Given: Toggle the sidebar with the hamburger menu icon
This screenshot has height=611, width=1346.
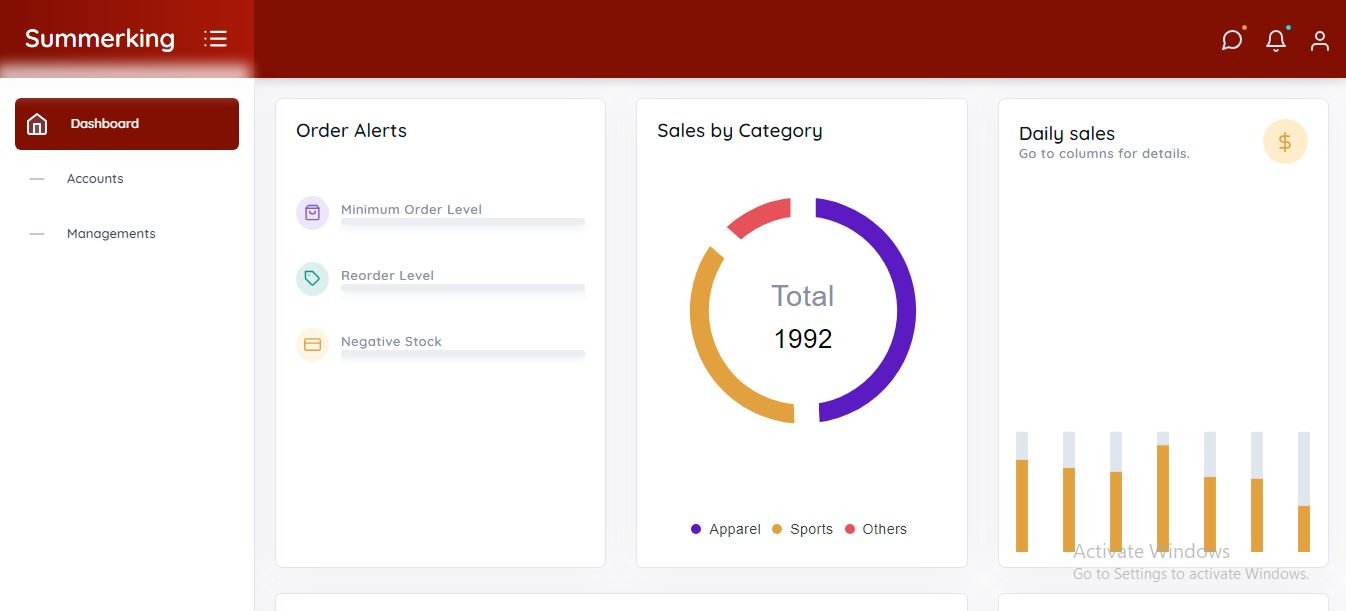Looking at the screenshot, I should 215,39.
